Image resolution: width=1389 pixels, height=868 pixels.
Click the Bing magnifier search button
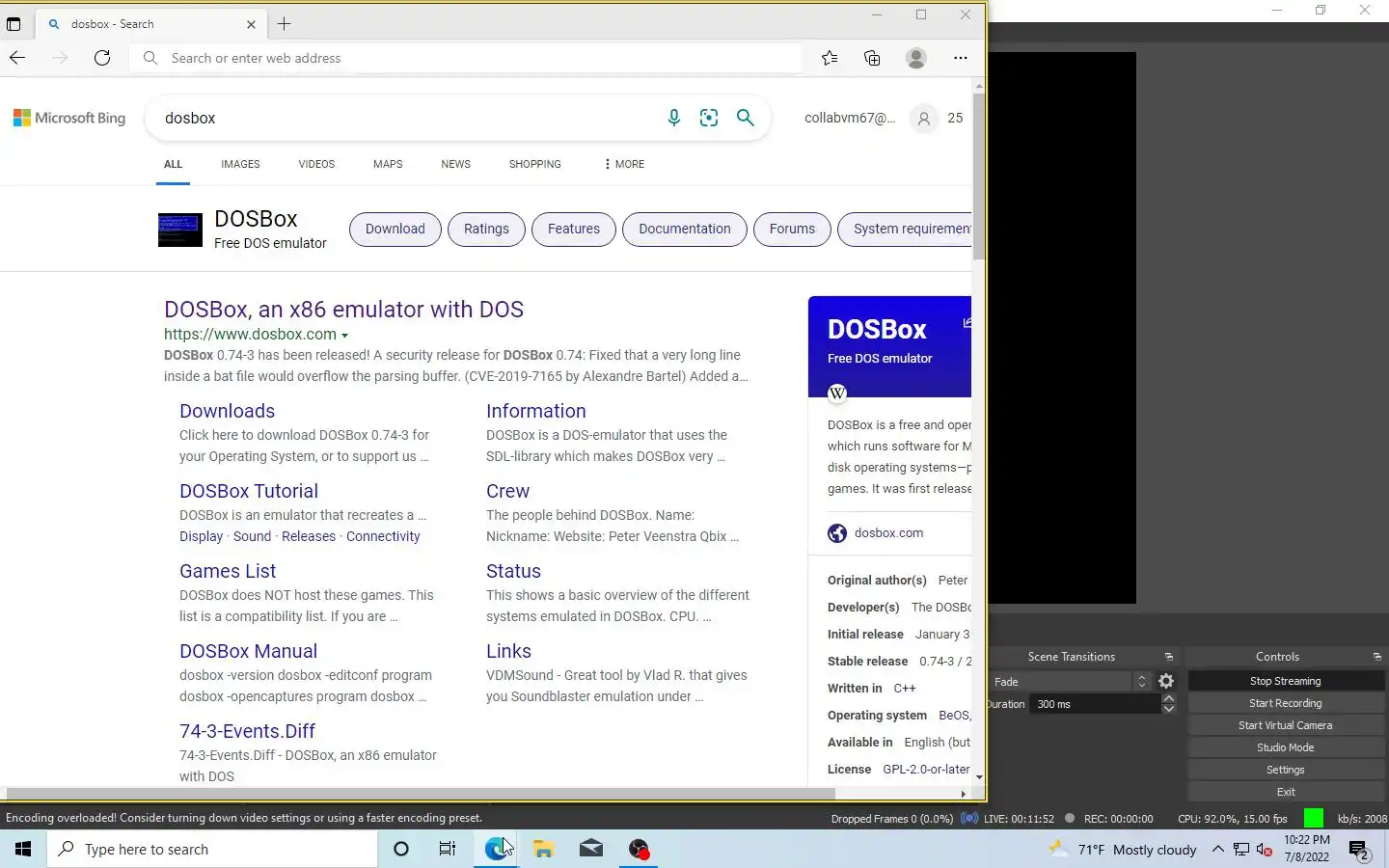pos(745,118)
